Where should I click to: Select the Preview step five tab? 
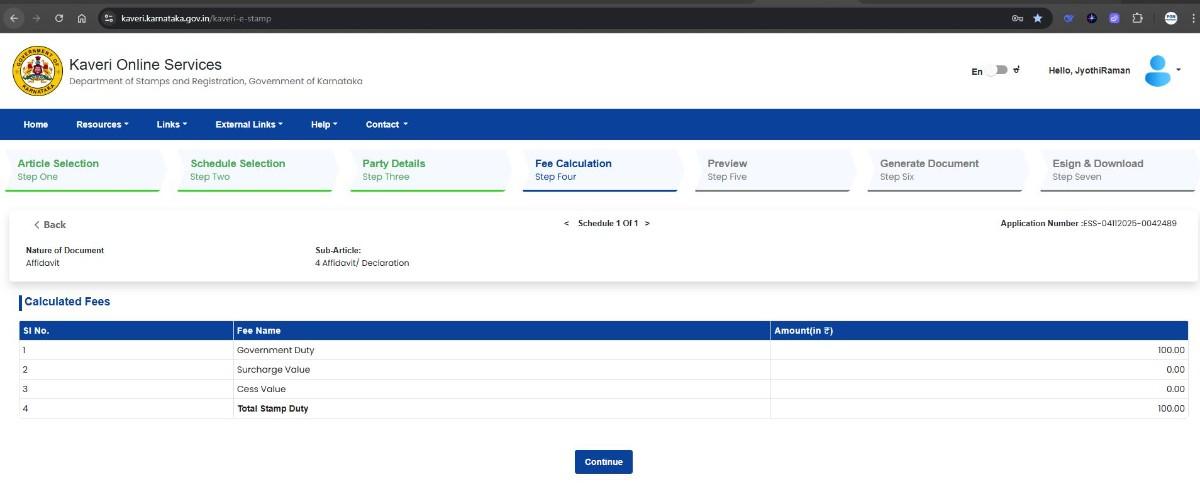point(727,169)
